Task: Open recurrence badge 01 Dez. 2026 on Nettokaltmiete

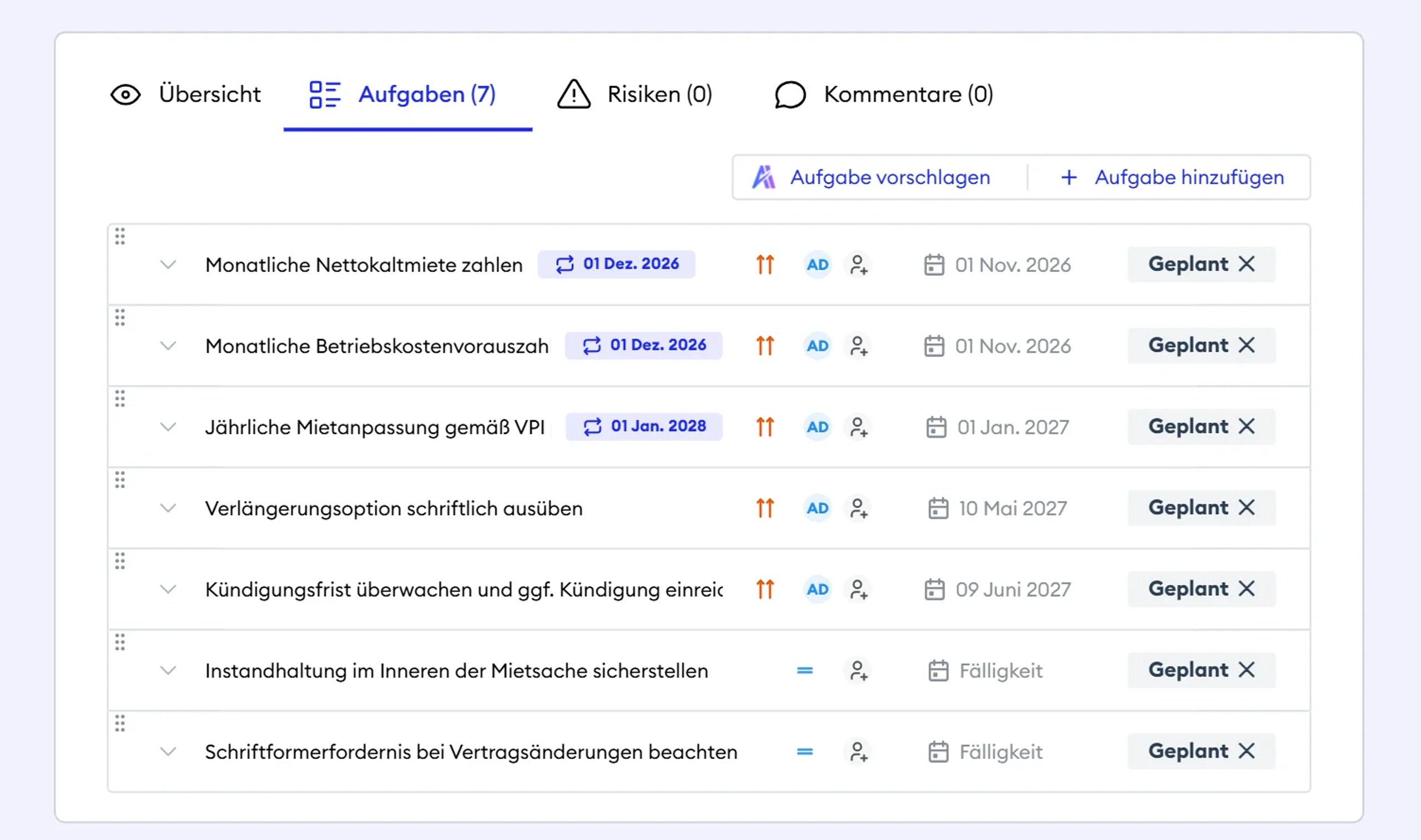Action: 617,264
